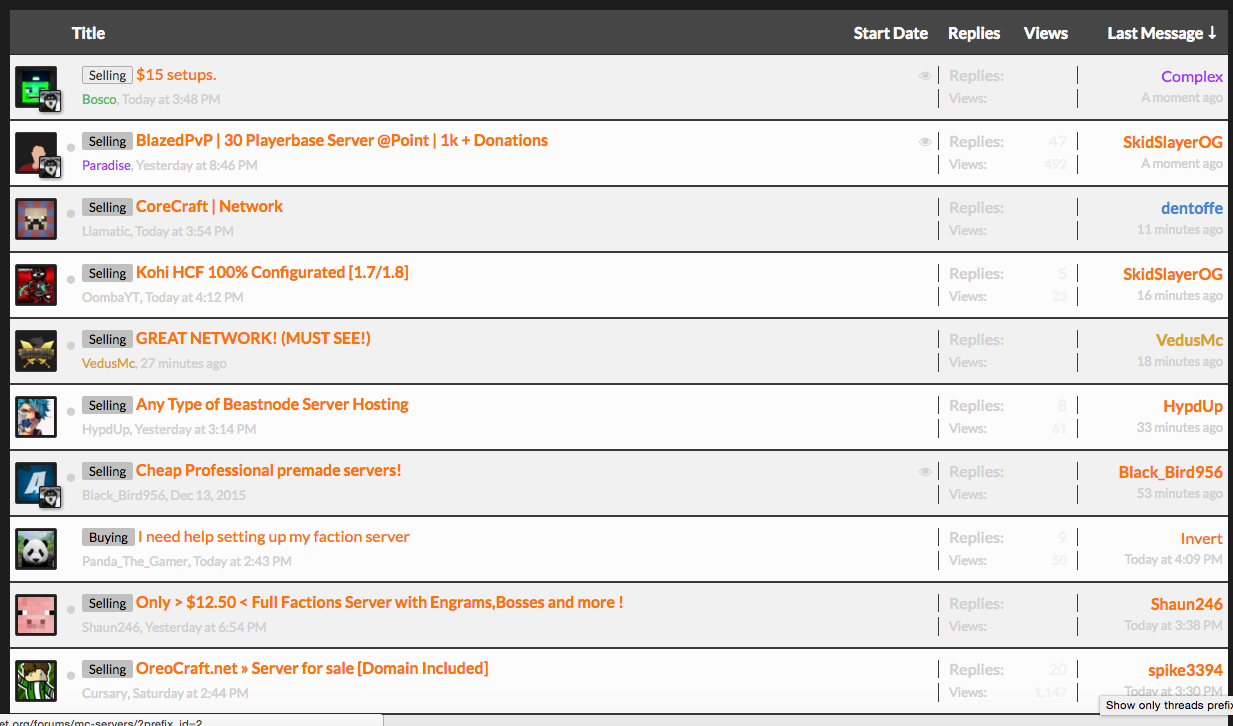1233x726 pixels.
Task: Click OombaYT's red avatar image
Action: (x=36, y=285)
